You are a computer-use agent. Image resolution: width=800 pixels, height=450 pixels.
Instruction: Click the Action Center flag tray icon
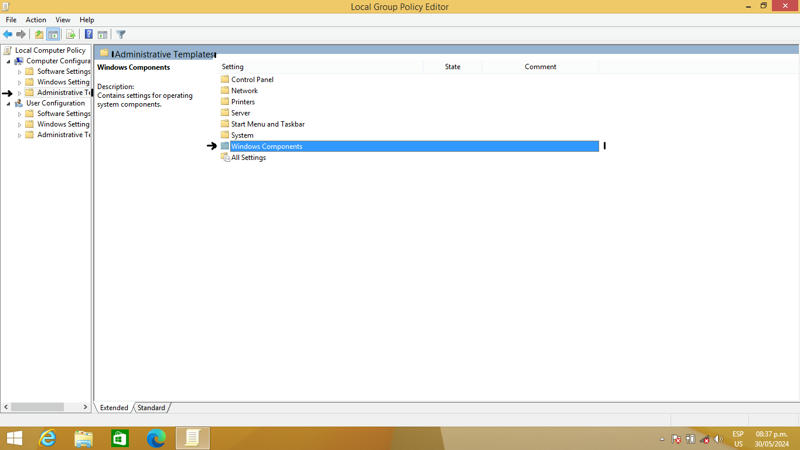point(676,439)
